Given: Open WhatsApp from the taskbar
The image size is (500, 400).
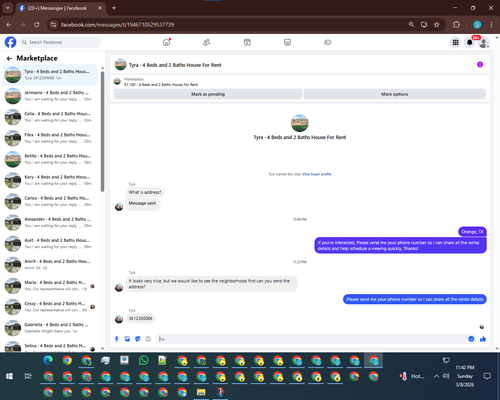Looking at the screenshot, I should (x=143, y=361).
